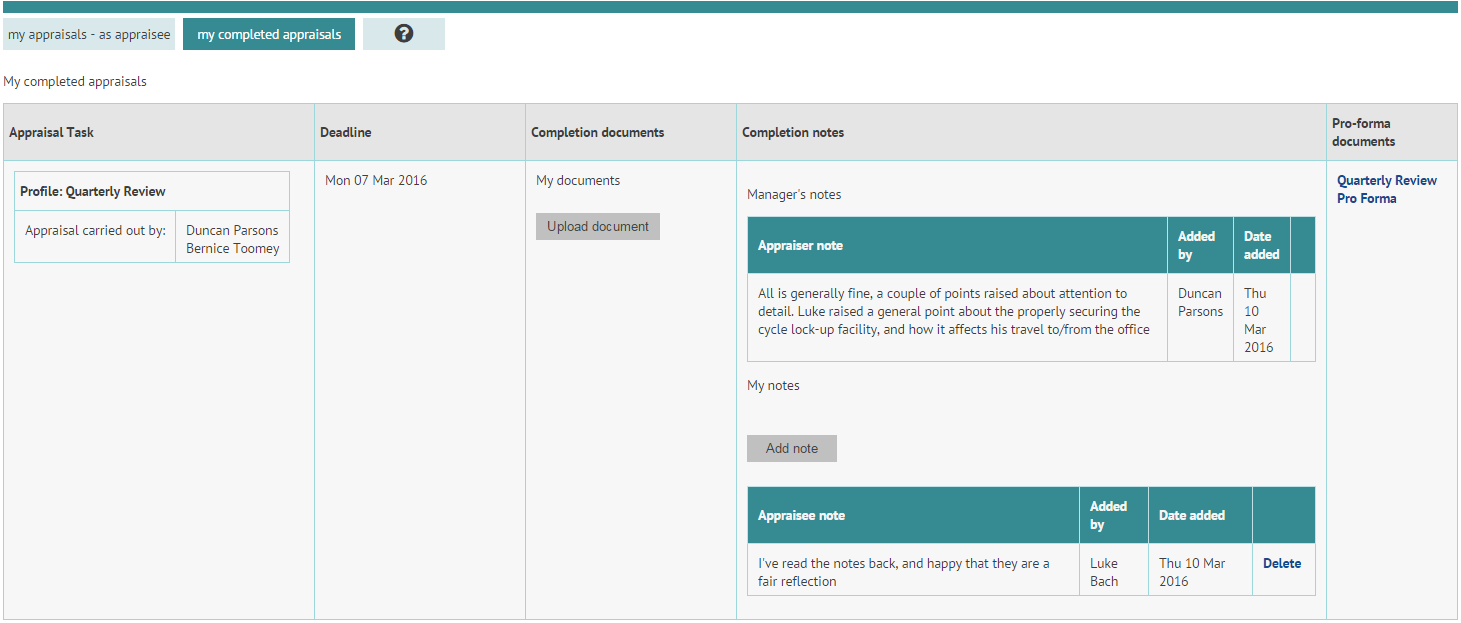The width and height of the screenshot is (1461, 623).
Task: Select the 'Profile: Quarterly Review' heading cell
Action: click(x=151, y=190)
